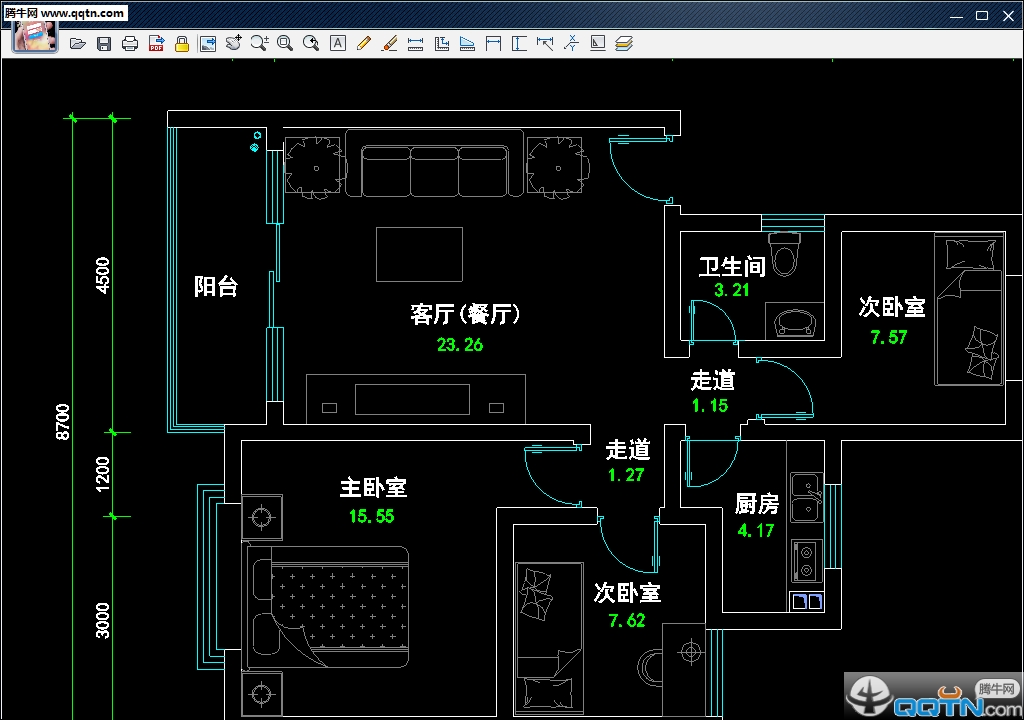Image resolution: width=1024 pixels, height=720 pixels.
Task: Click the 4500 dimension text
Action: pos(103,275)
